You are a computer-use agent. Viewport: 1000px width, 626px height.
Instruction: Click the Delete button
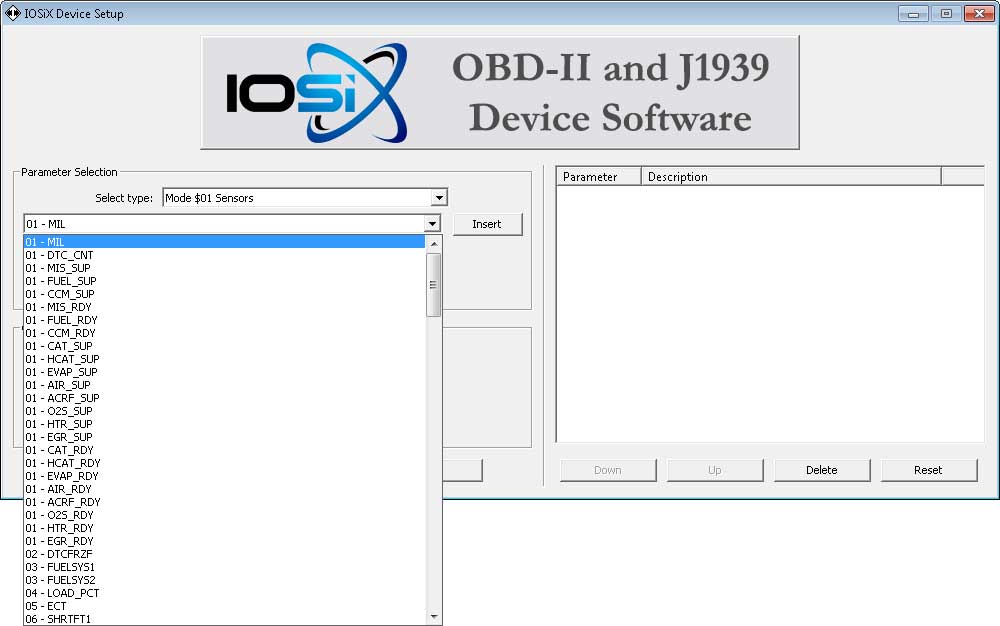(x=821, y=470)
